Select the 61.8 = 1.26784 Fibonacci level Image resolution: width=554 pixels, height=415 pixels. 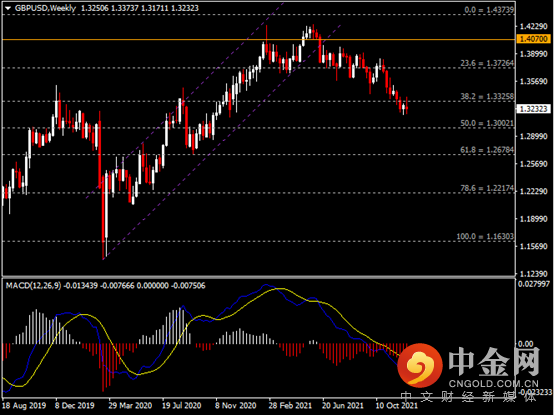tap(487, 150)
